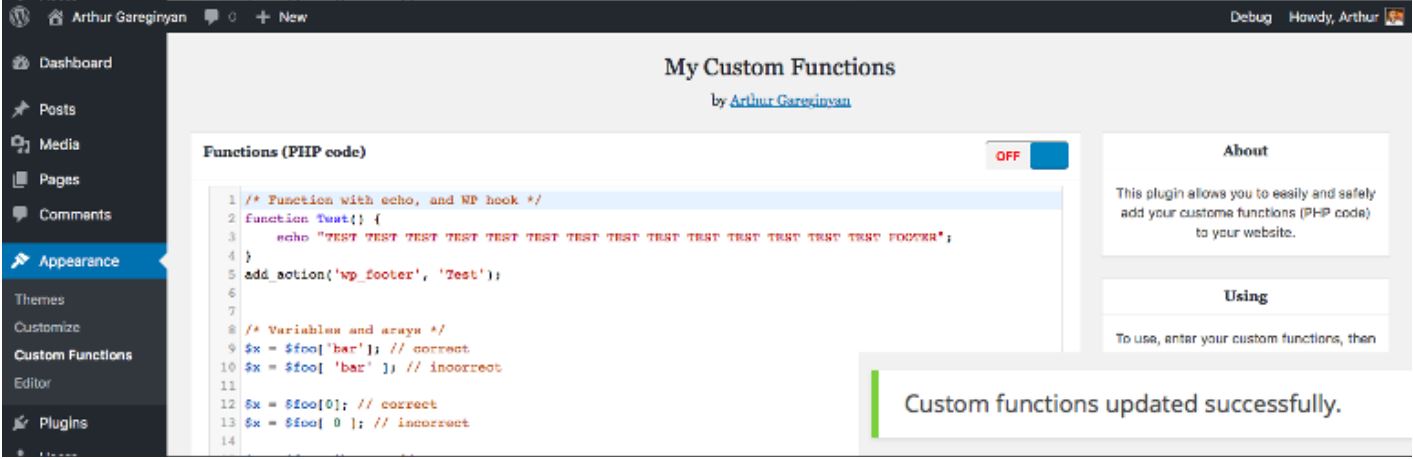Screen dimensions: 1413x459
Task: Click the Appearance paintbrush icon
Action: click(x=19, y=262)
